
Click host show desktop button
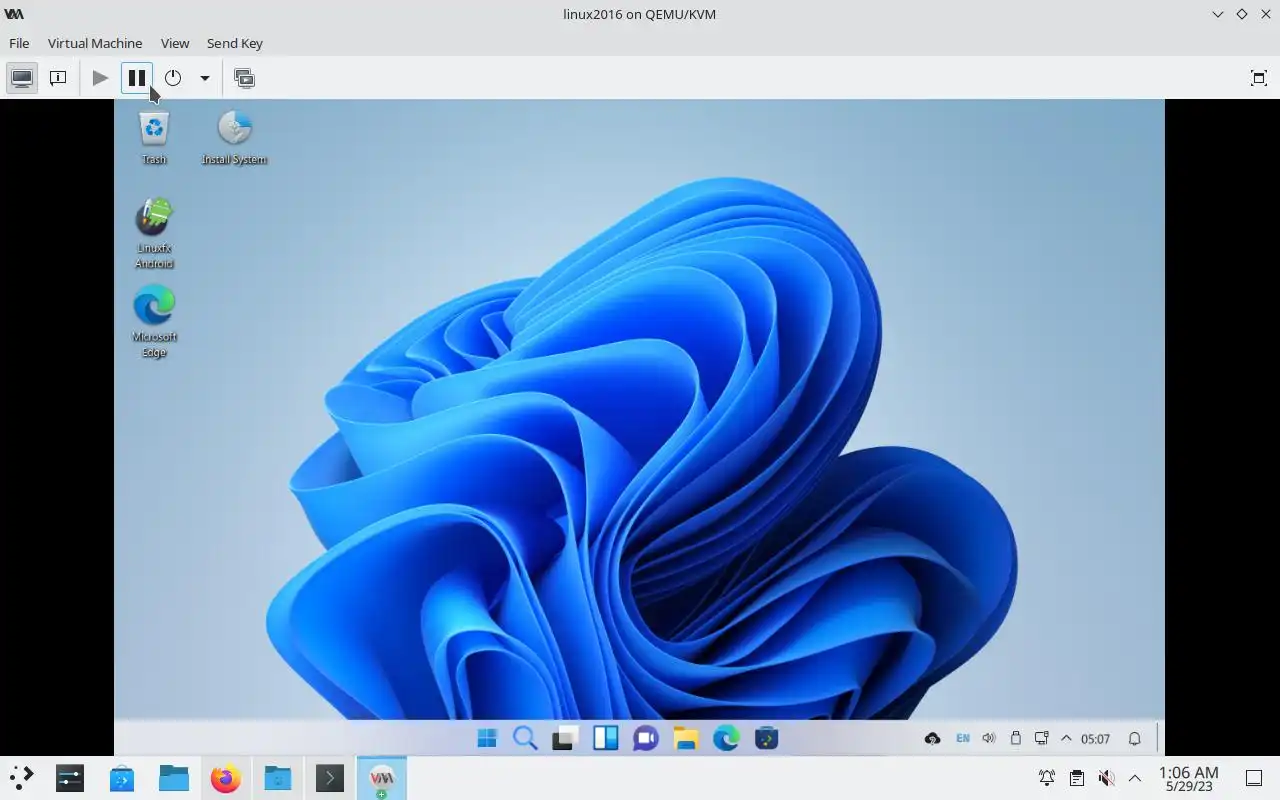pos(1254,778)
